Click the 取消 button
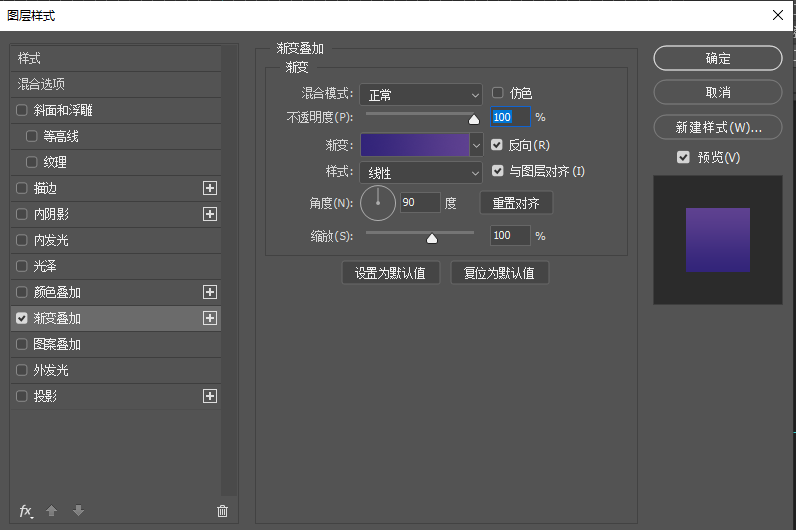Image resolution: width=796 pixels, height=530 pixels. (718, 92)
